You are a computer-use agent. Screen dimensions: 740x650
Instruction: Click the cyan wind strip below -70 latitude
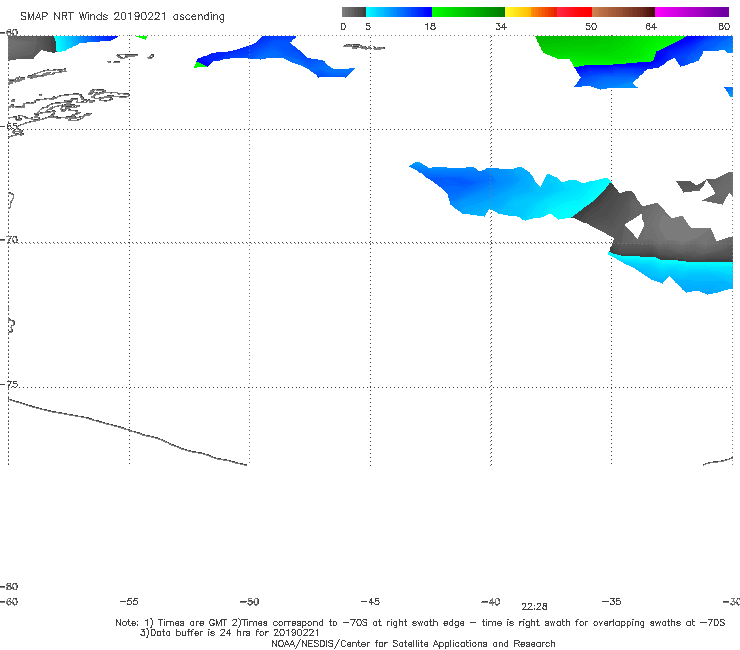680,274
